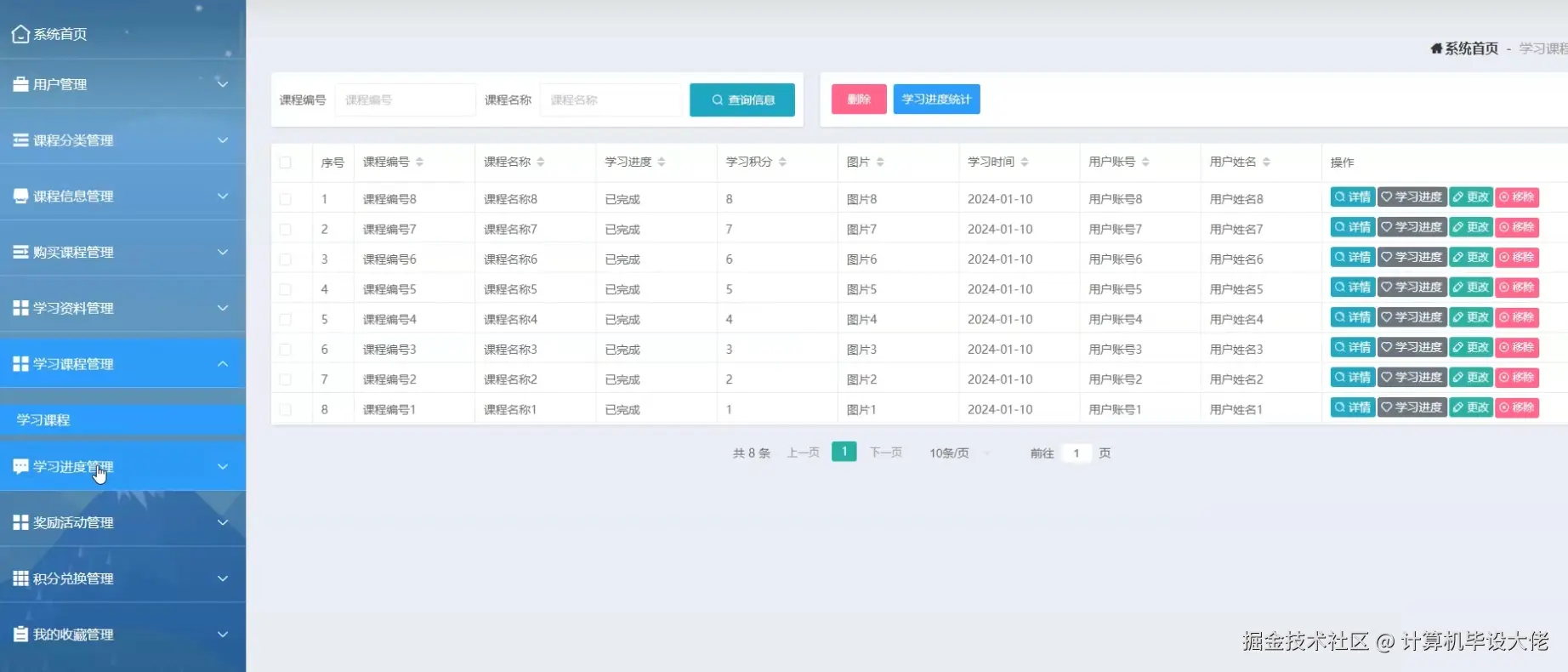This screenshot has width=1568, height=672.
Task: Check the checkbox for row 课程编号4
Action: (x=286, y=320)
